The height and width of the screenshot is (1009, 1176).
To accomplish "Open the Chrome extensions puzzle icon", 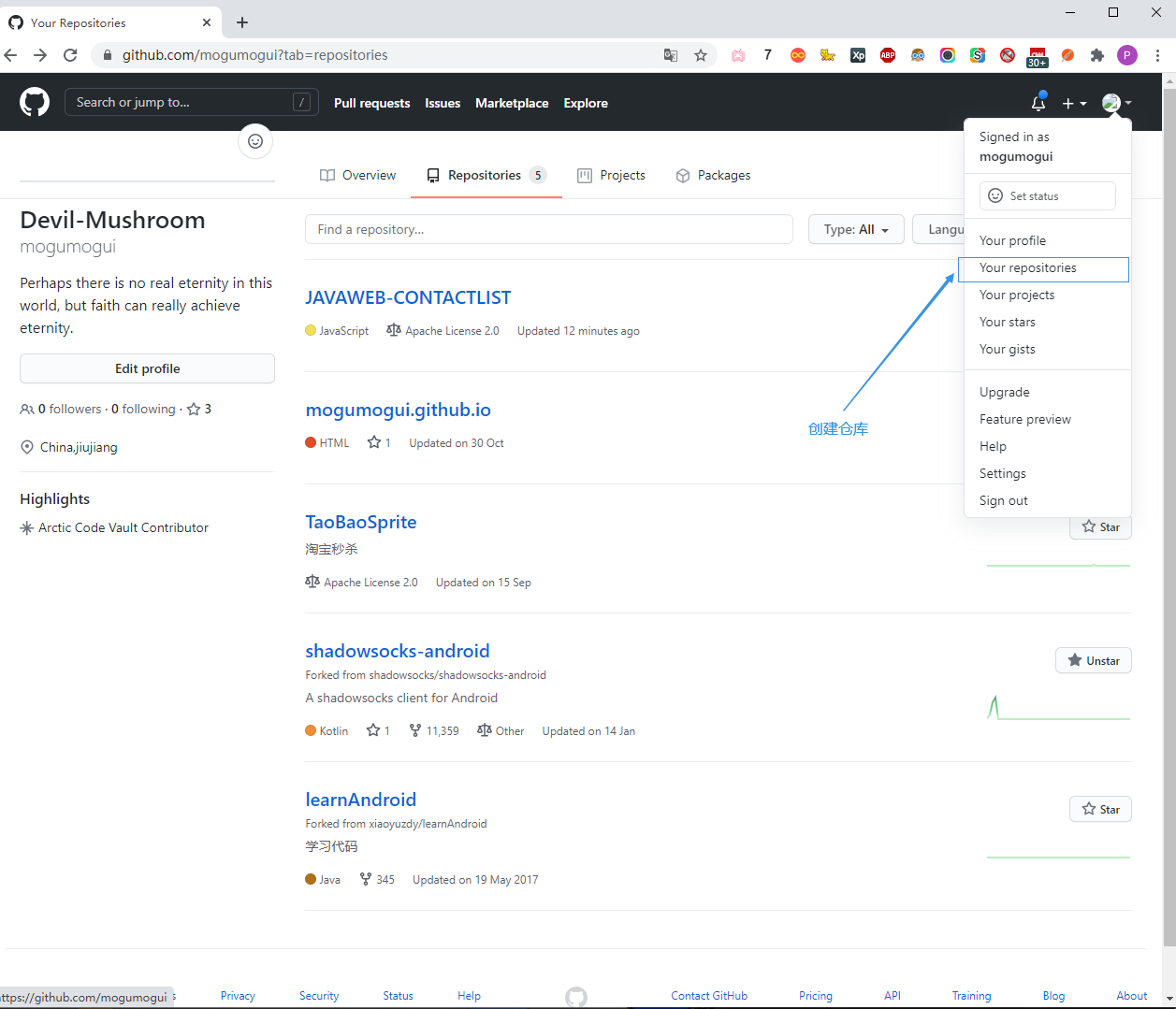I will tap(1097, 55).
